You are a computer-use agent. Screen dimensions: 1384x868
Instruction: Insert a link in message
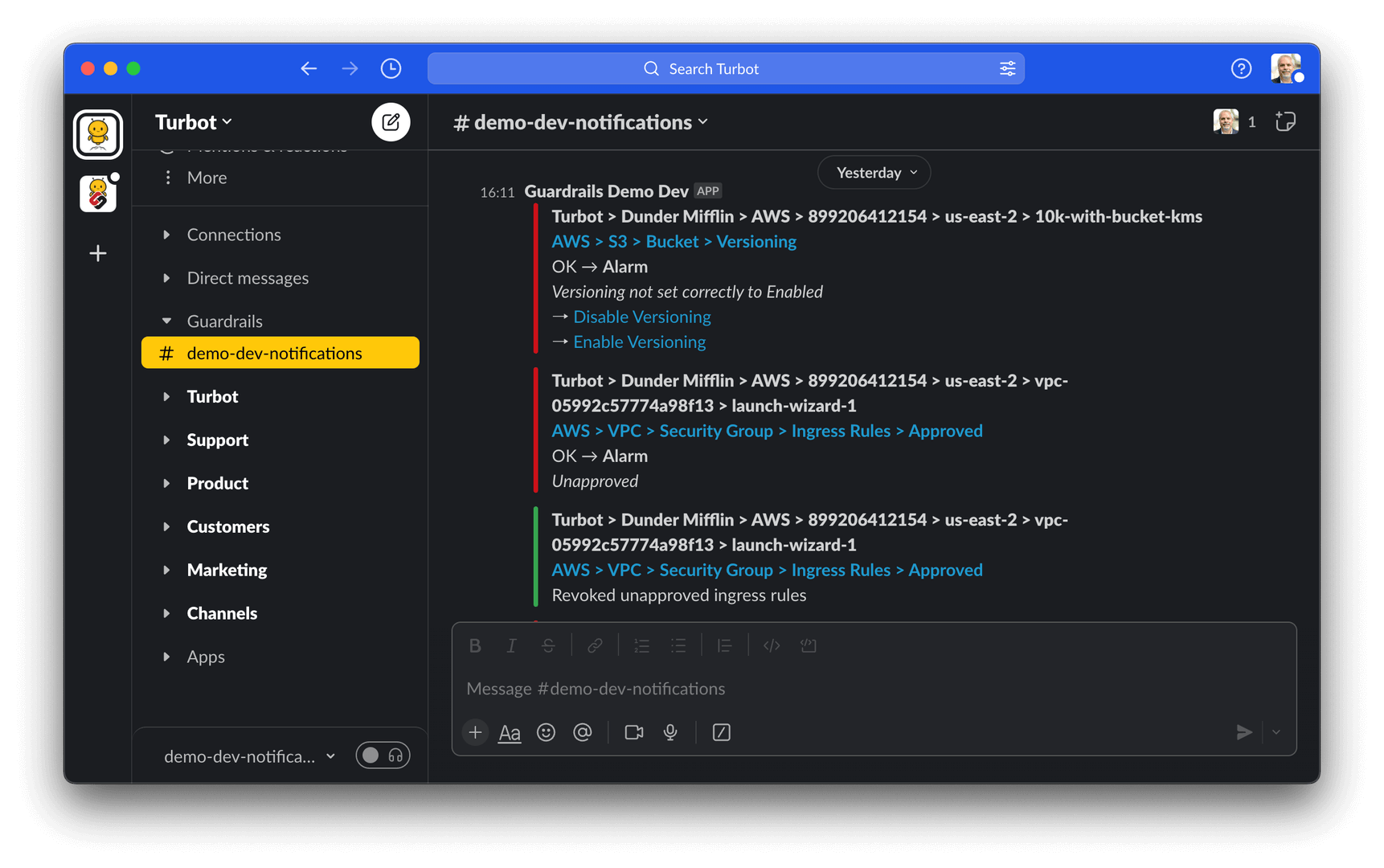[595, 645]
